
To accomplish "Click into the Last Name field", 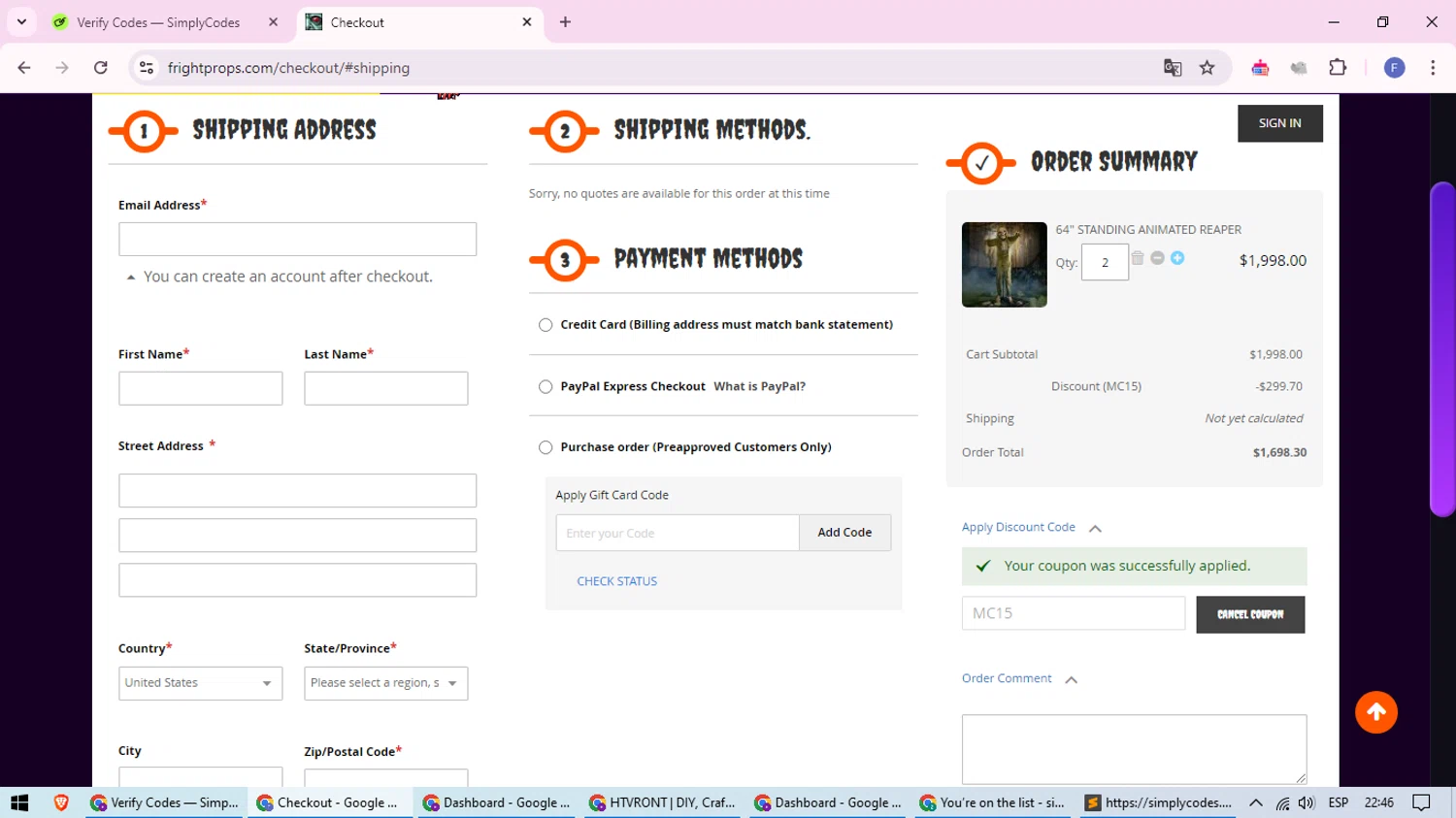I will coord(386,388).
